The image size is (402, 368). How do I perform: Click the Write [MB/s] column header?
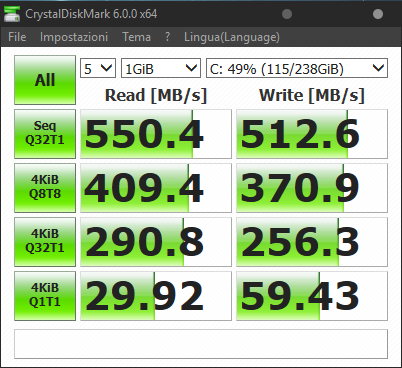312,95
